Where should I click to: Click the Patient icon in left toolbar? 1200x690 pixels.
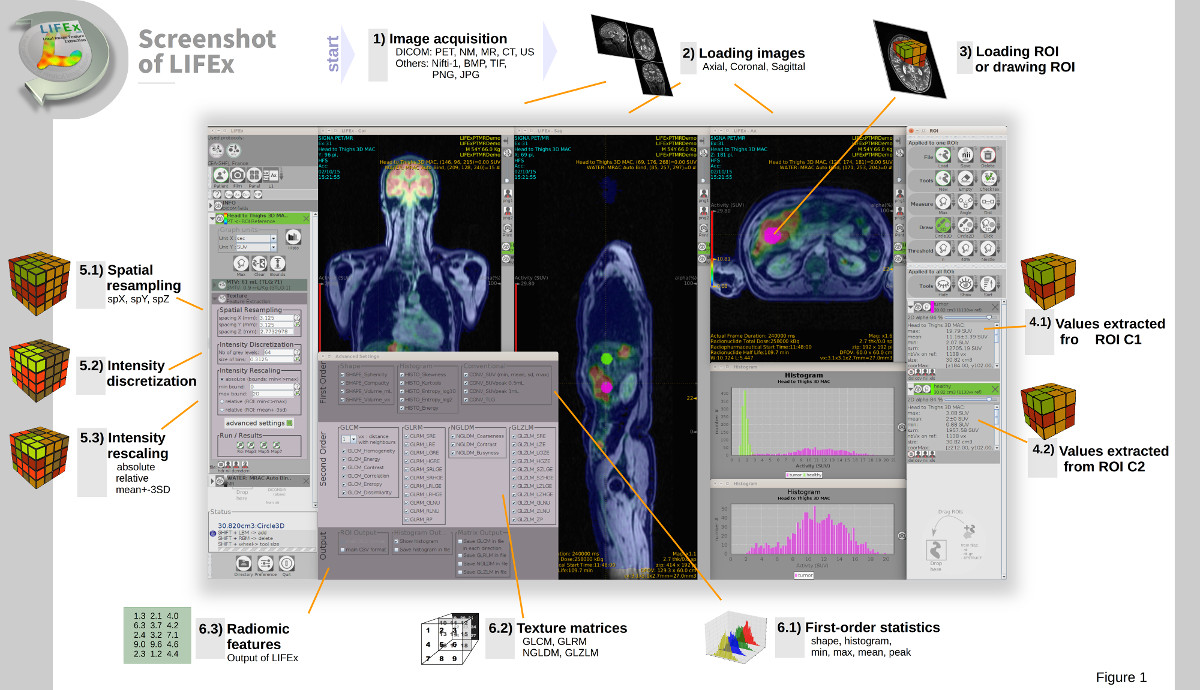click(221, 176)
